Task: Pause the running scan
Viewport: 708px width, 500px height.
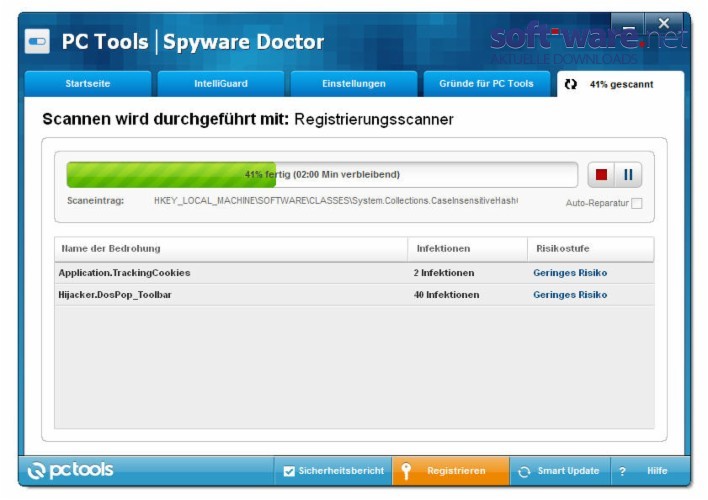Action: click(628, 175)
